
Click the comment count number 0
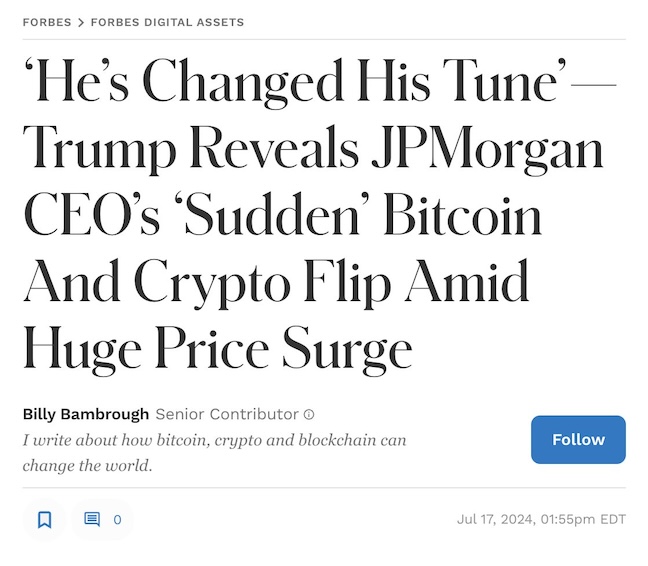[x=117, y=520]
